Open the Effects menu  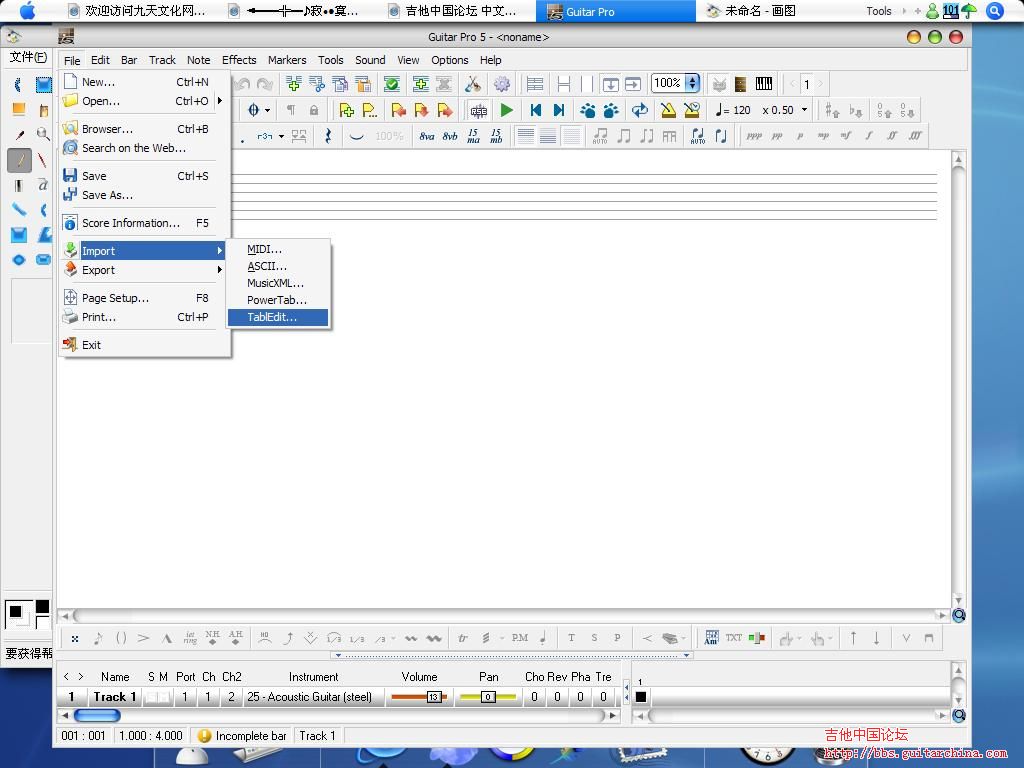(x=239, y=60)
